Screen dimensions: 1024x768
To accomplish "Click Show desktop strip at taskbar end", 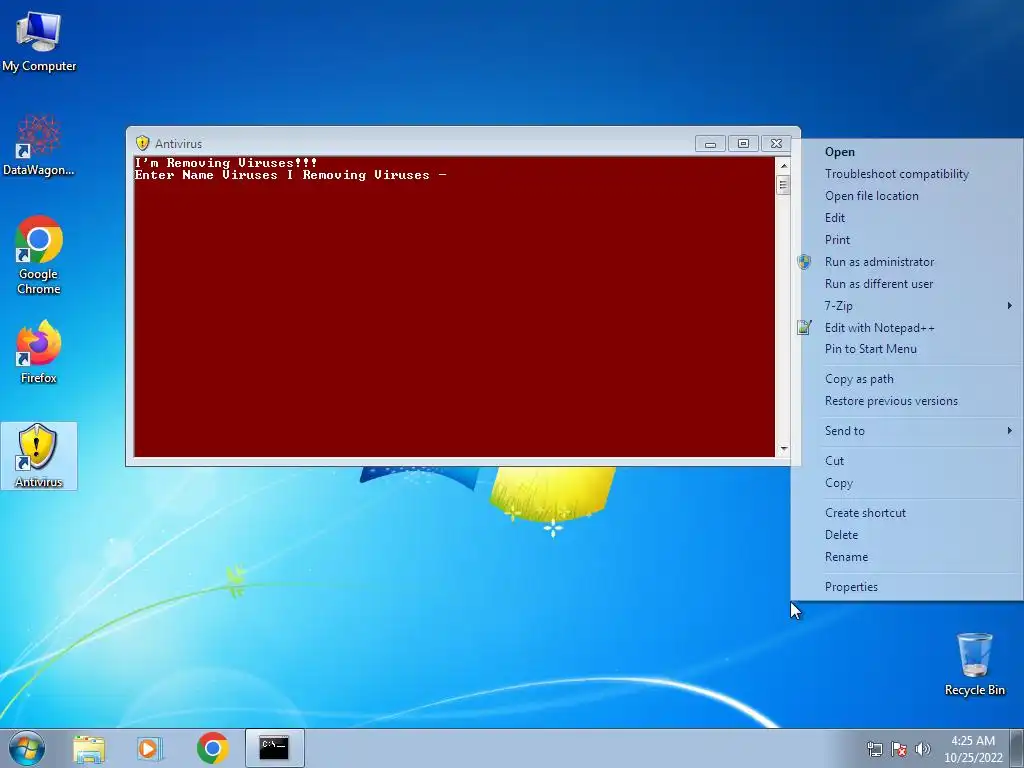I will coord(1017,748).
